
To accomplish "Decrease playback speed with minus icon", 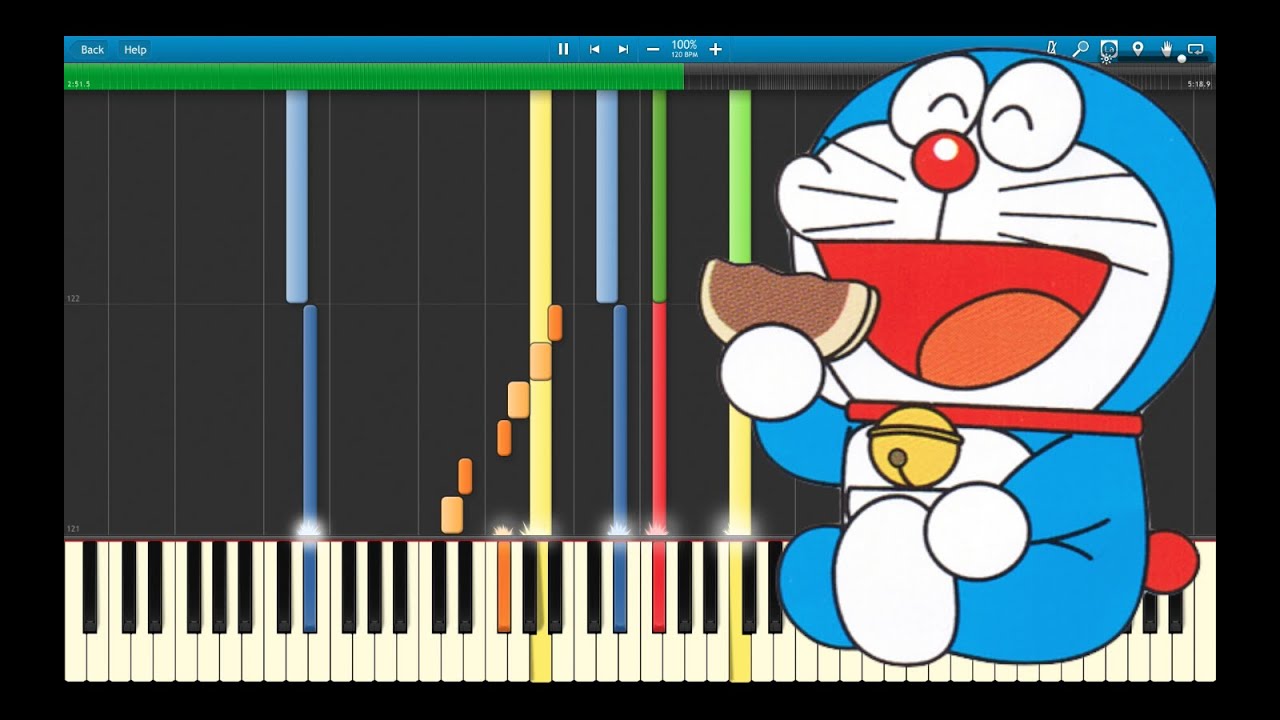I will tap(653, 49).
